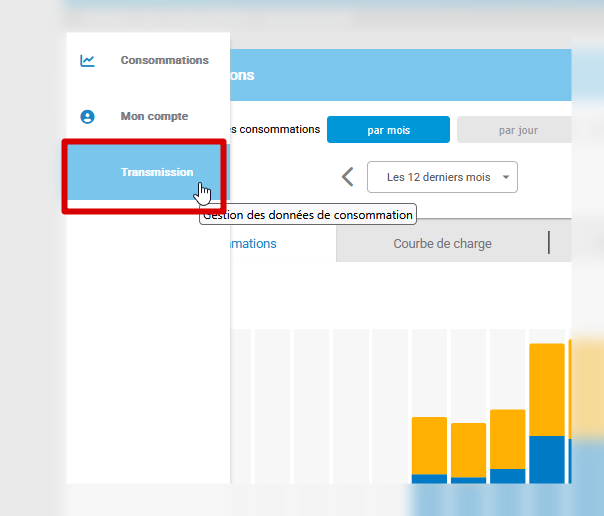Click the tallest bar's blue segment
The width and height of the screenshot is (604, 516).
547,459
